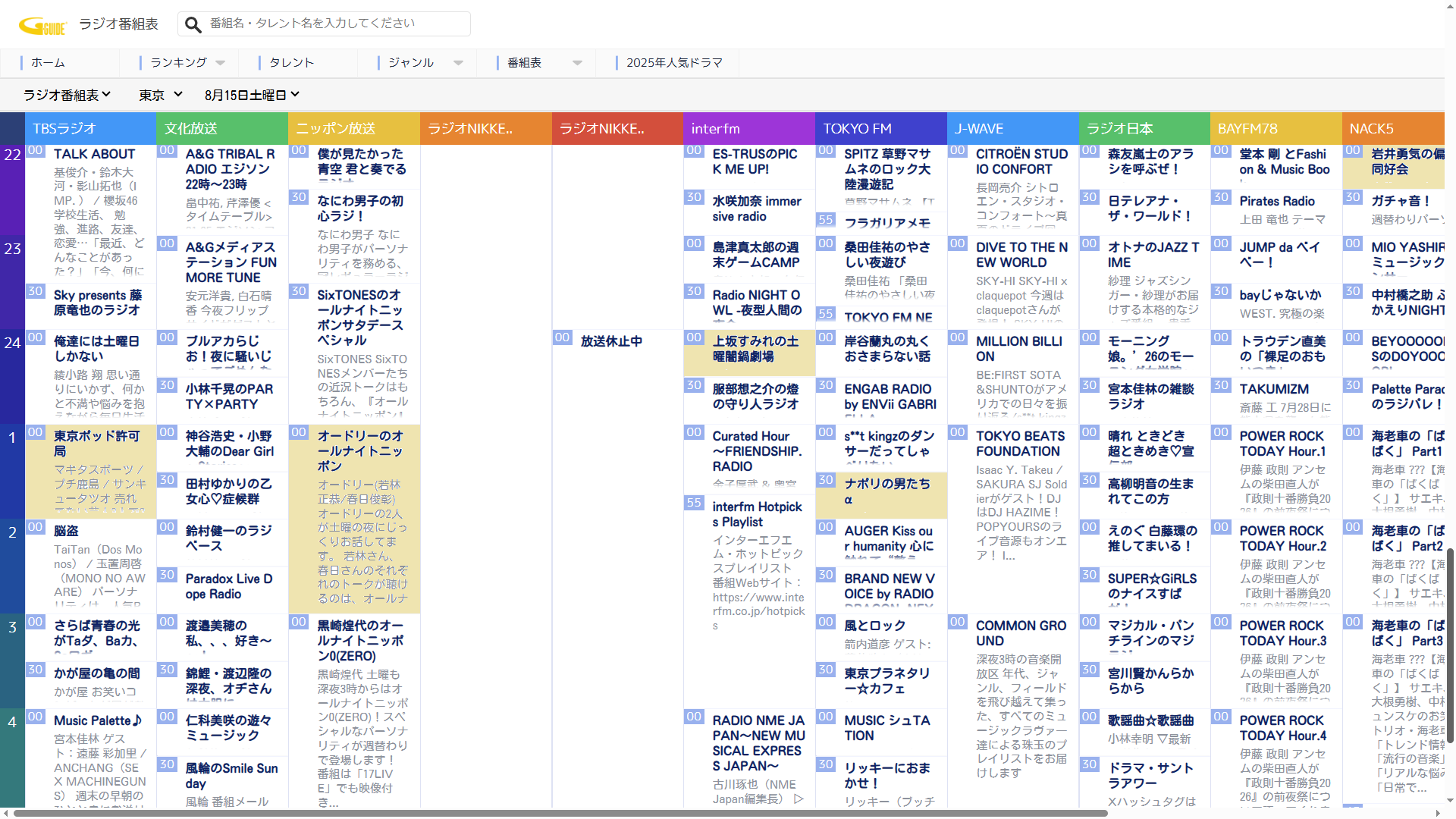The width and height of the screenshot is (1456, 819).
Task: Click the G-GUIDE logo
Action: pyautogui.click(x=43, y=26)
